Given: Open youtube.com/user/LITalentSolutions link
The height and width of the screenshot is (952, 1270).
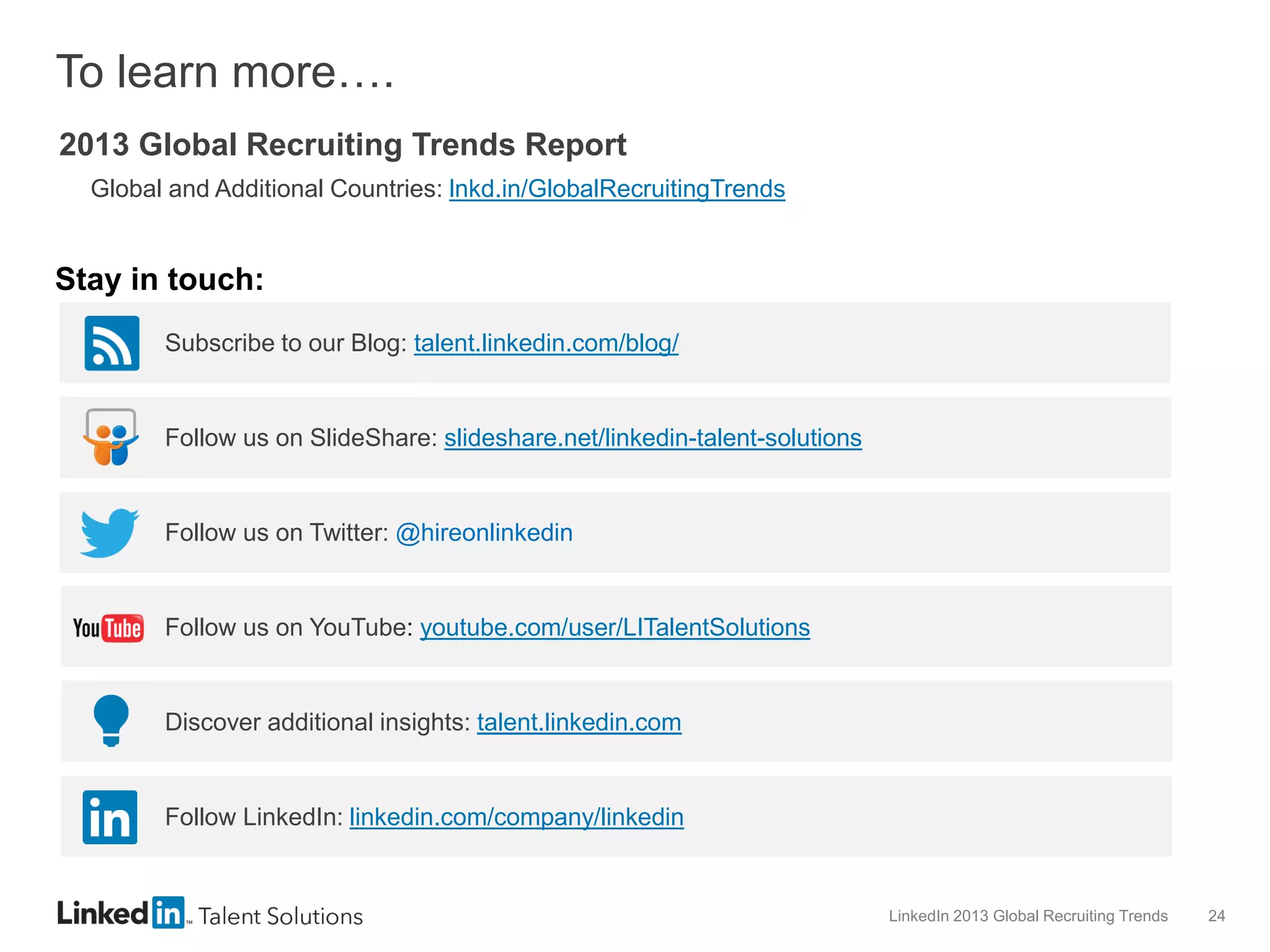Looking at the screenshot, I should pos(615,628).
